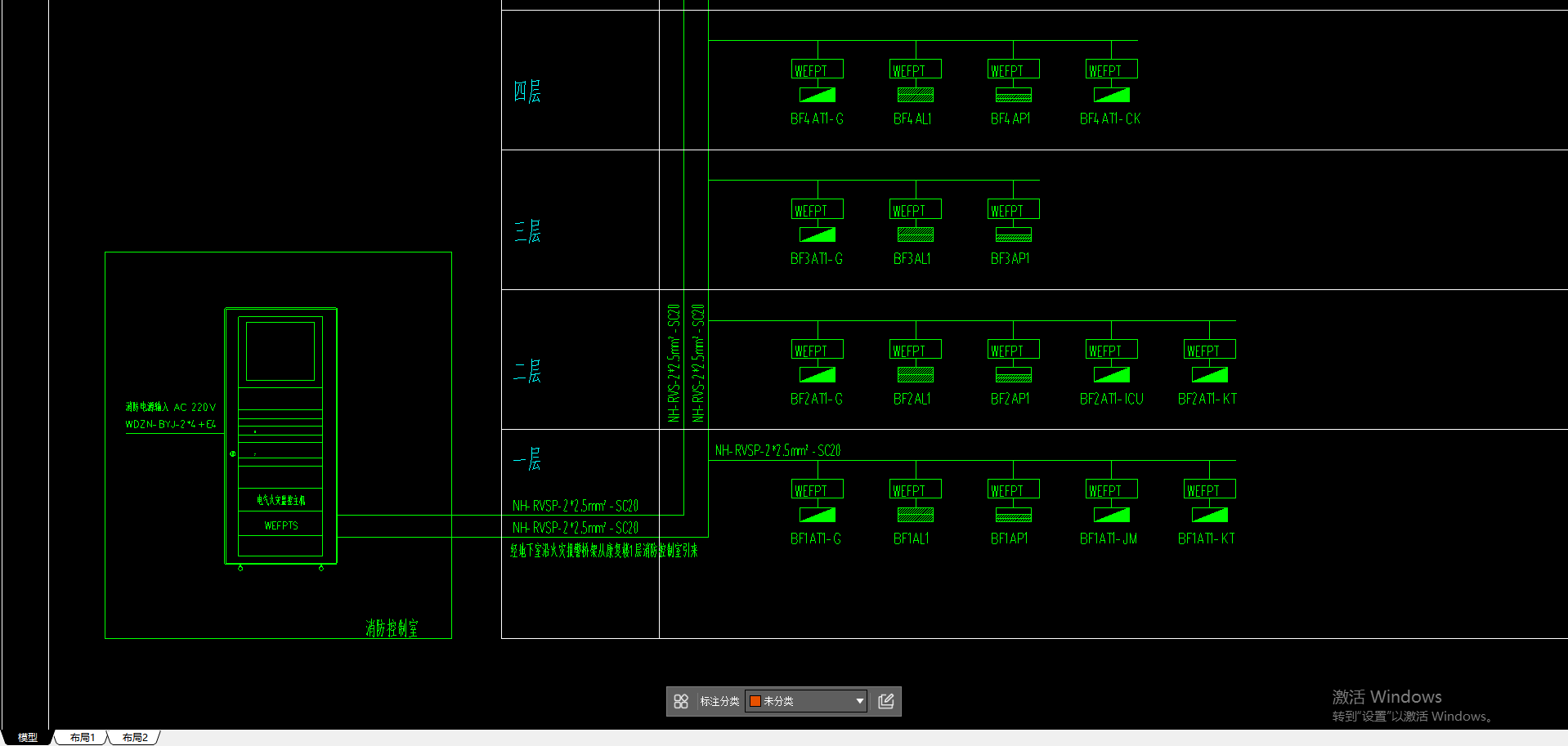Select the 消防控制室 room label
Image resolution: width=1568 pixels, height=746 pixels.
click(x=392, y=628)
